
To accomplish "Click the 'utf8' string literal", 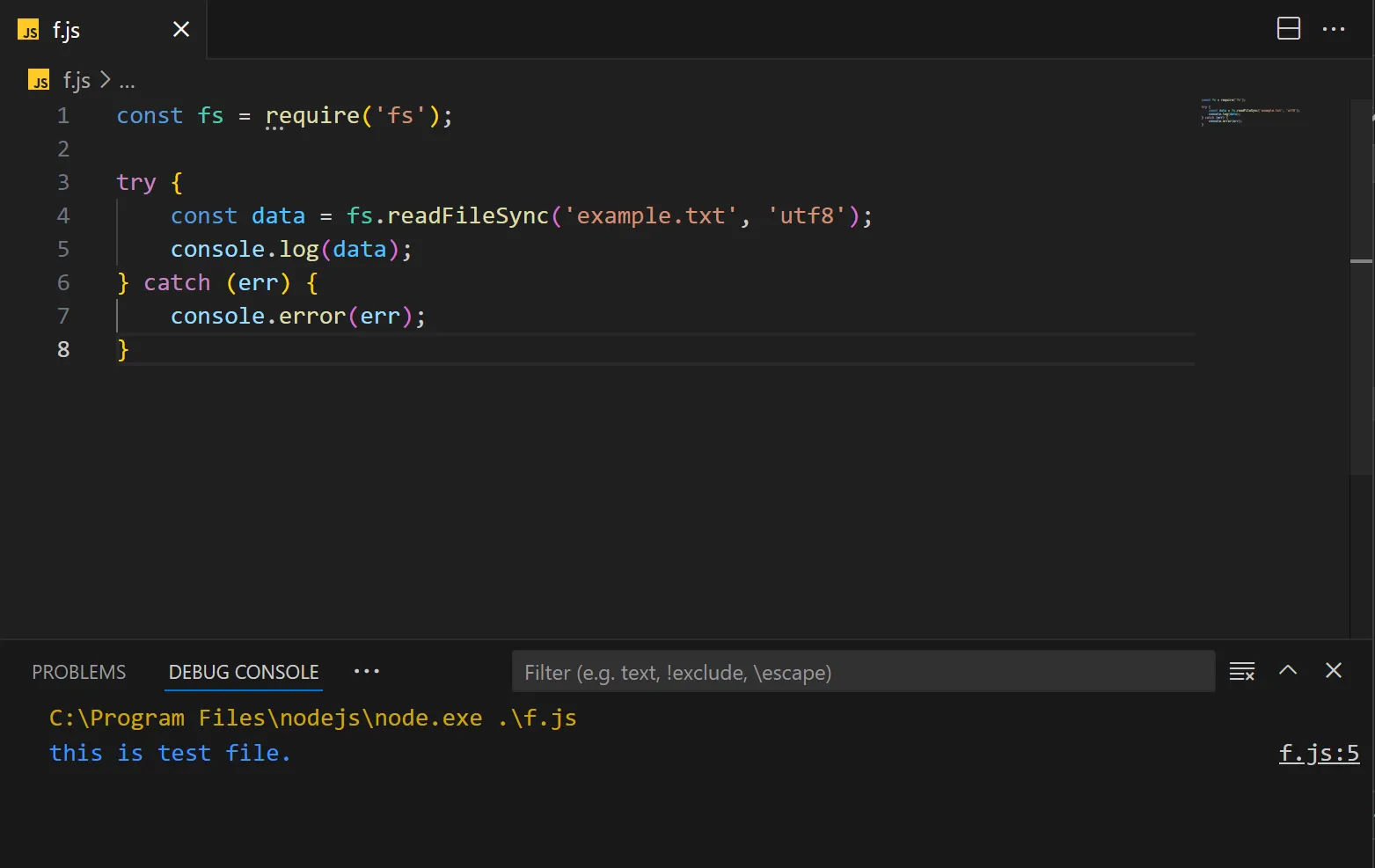I will (807, 216).
